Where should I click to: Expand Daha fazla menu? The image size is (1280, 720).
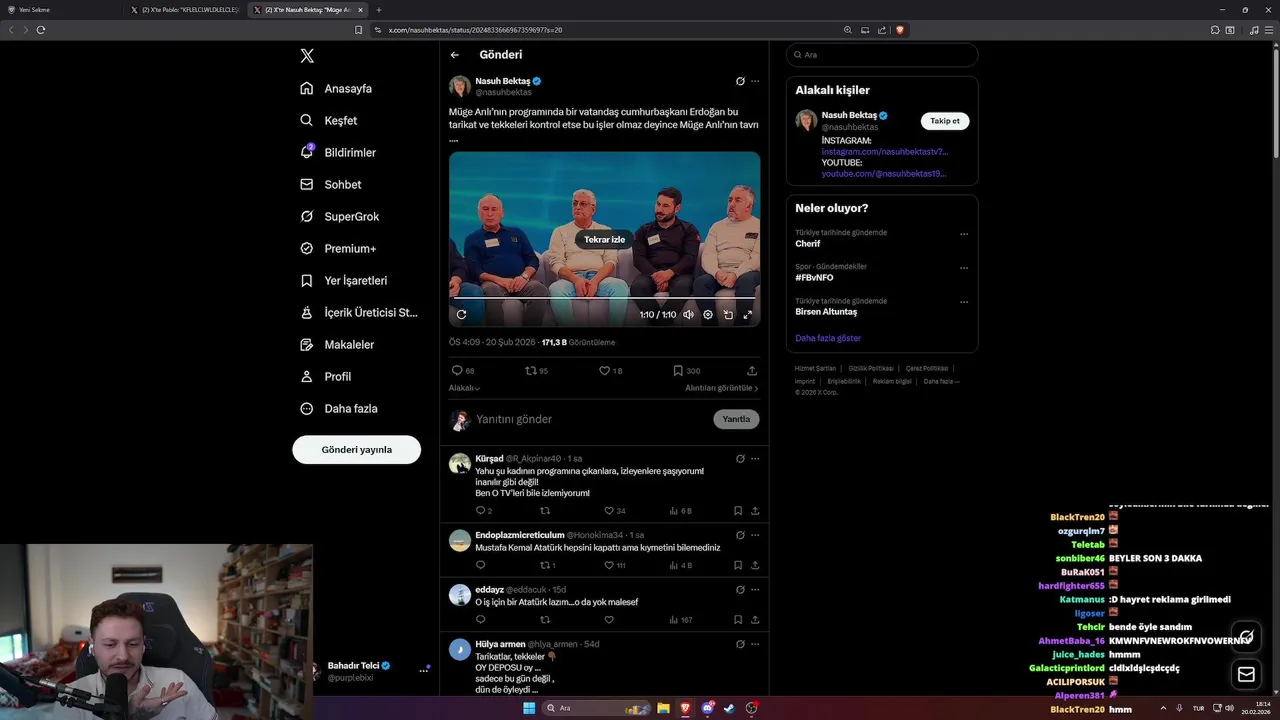338,408
